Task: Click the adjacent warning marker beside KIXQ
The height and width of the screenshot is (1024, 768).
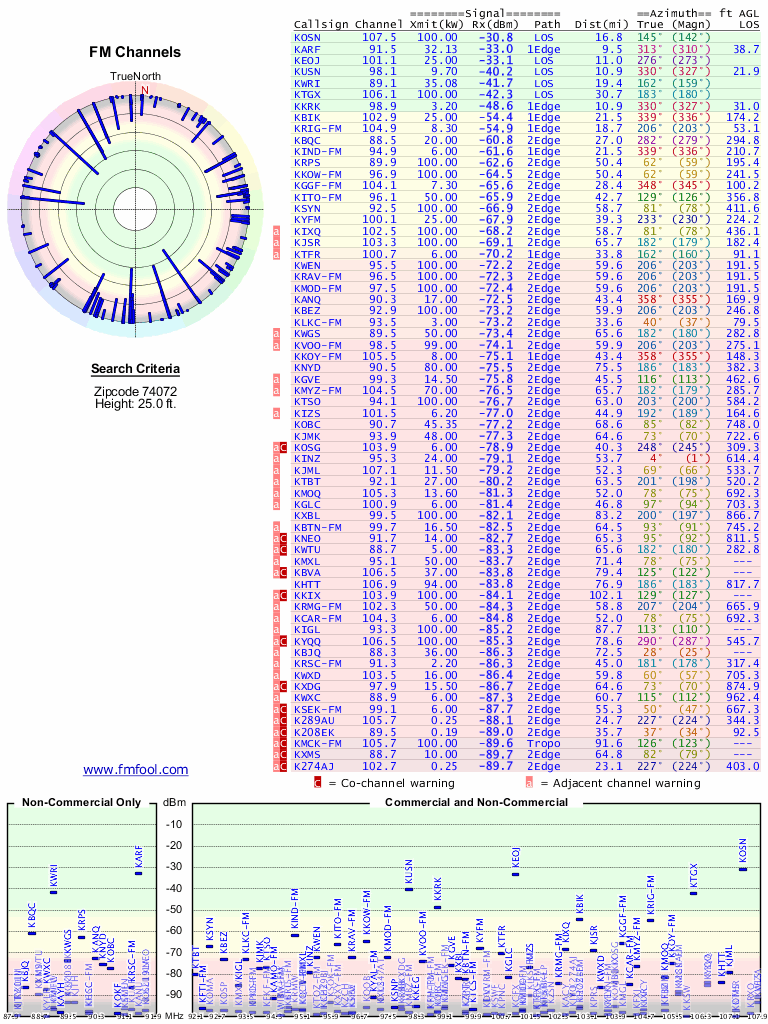Action: [x=276, y=231]
